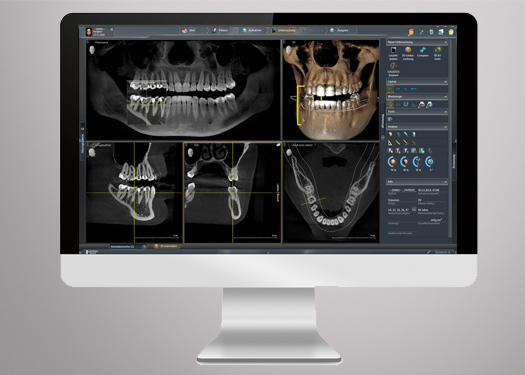Click the '94 Jahre' age value

click(x=422, y=210)
